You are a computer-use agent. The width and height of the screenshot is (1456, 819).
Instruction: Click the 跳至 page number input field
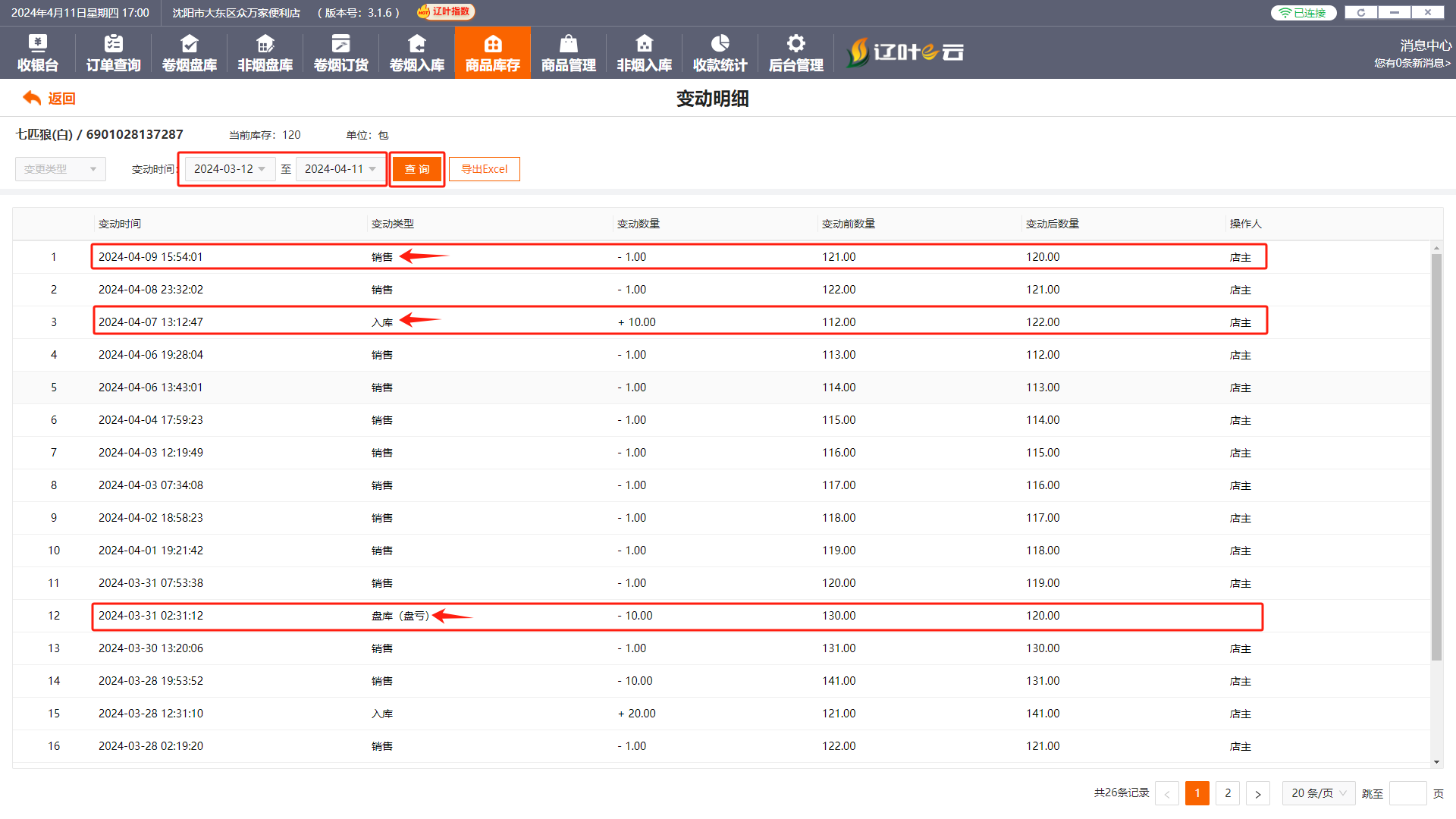tap(1408, 793)
